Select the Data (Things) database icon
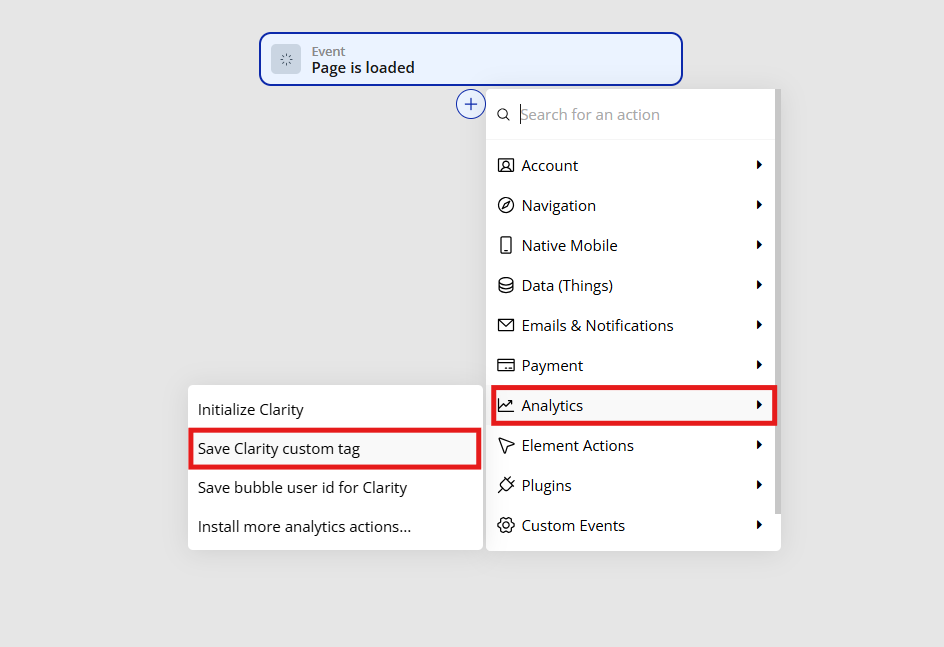Viewport: 944px width, 647px height. click(506, 285)
